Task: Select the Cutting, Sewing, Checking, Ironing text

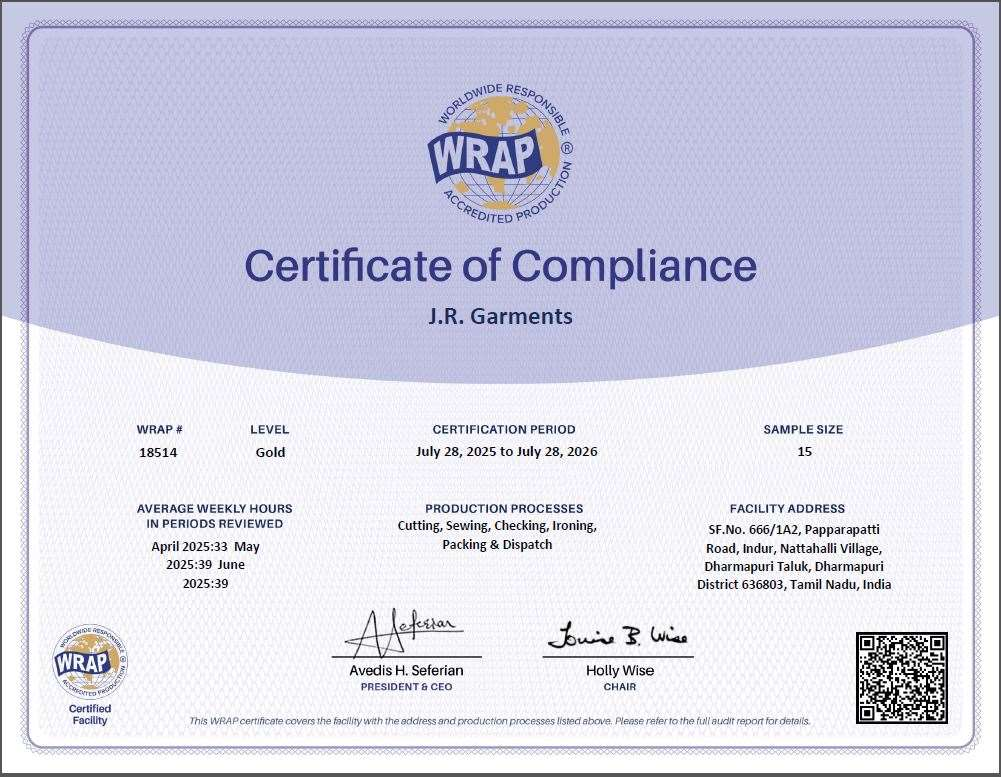Action: tap(497, 526)
